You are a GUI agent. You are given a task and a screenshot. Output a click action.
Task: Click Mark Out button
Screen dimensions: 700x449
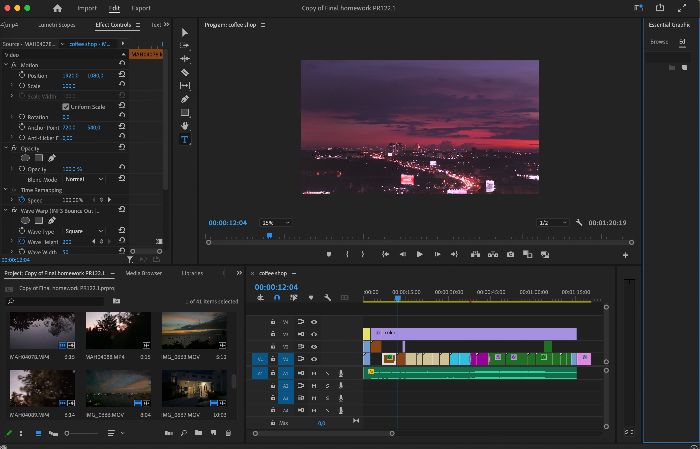click(x=362, y=254)
